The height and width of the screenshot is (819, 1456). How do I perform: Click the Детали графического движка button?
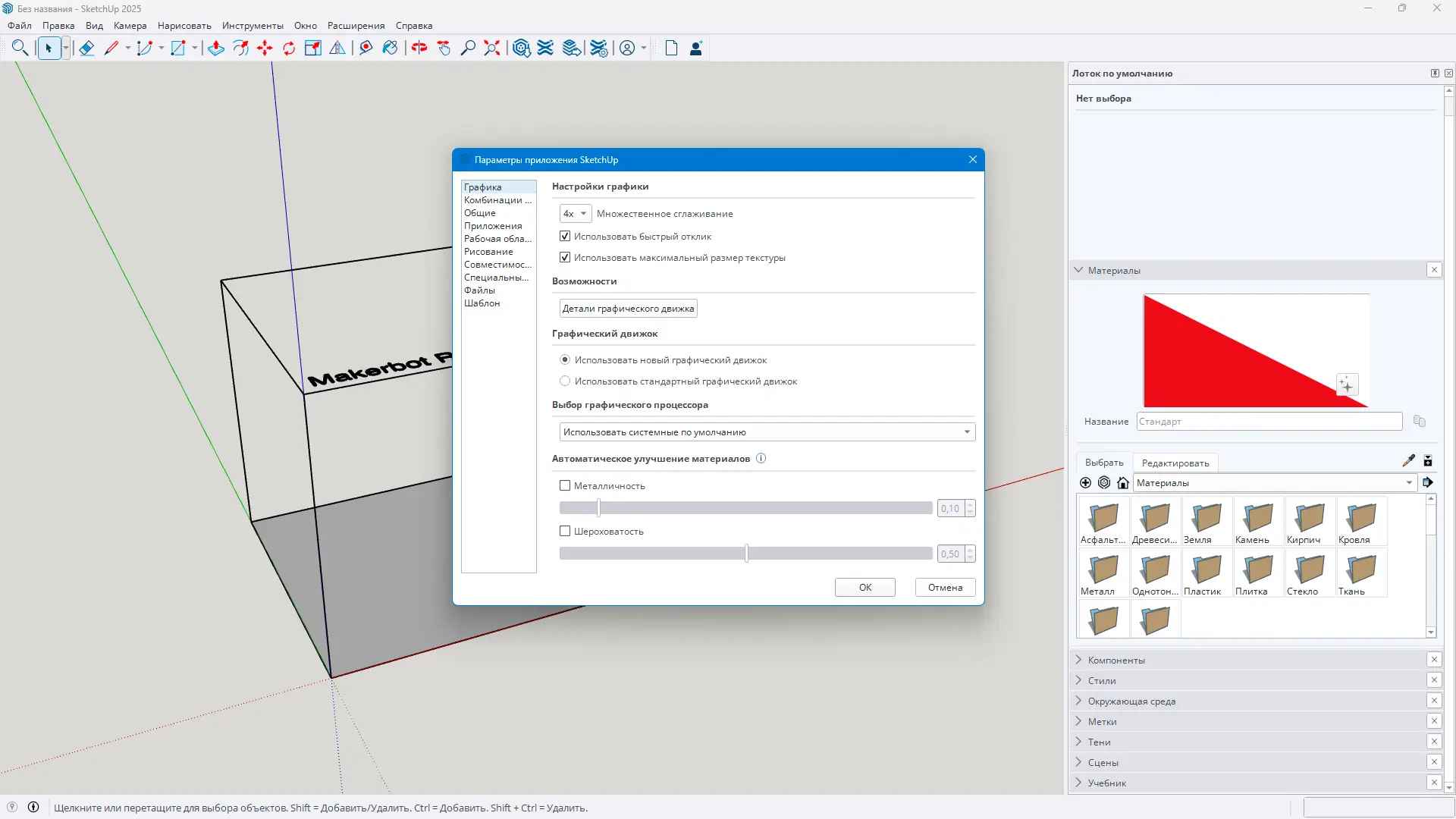click(628, 309)
